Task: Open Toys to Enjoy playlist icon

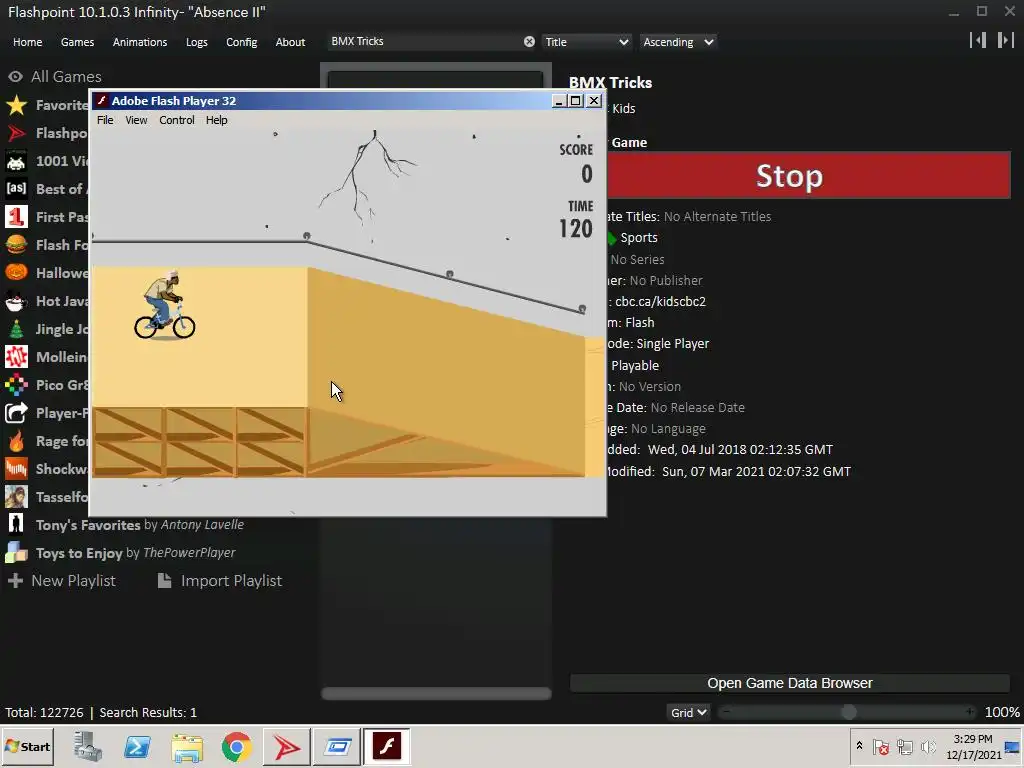Action: click(16, 553)
